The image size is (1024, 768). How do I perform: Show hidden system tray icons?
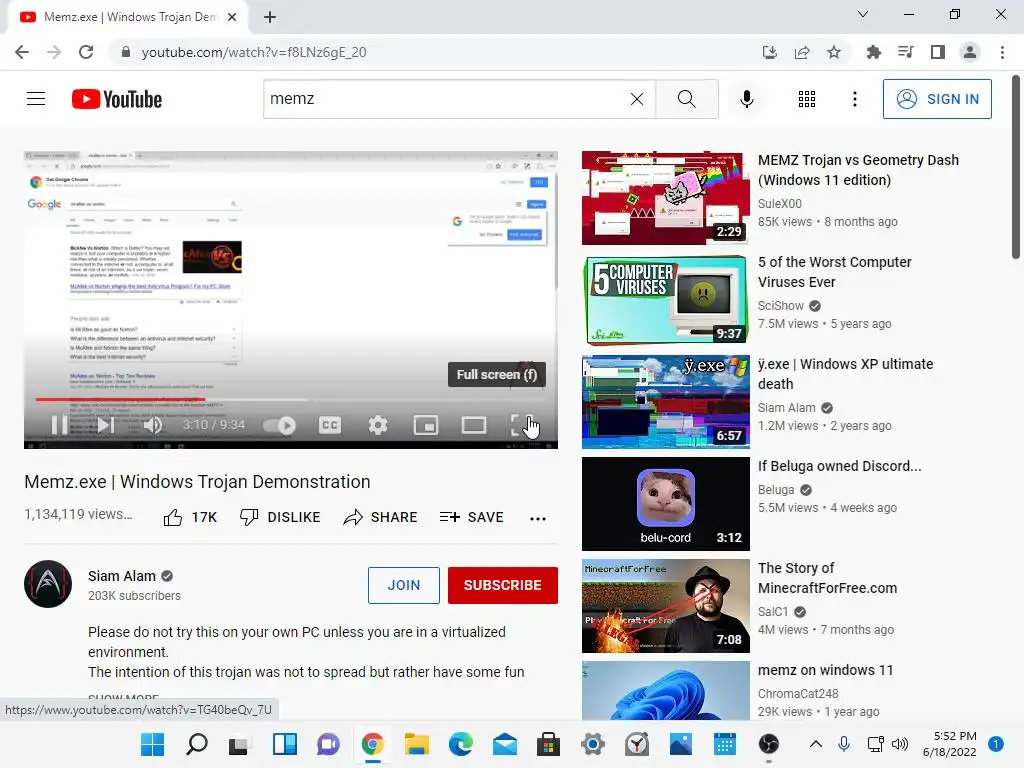click(816, 744)
